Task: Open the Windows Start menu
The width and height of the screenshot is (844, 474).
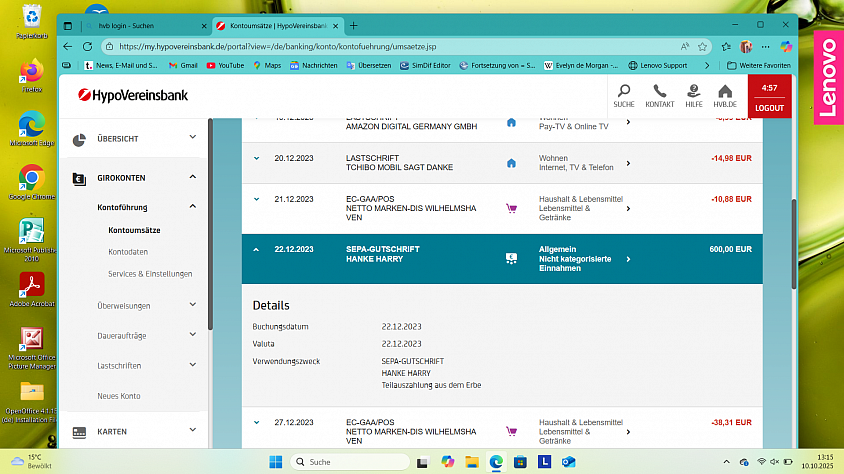Action: click(x=276, y=462)
